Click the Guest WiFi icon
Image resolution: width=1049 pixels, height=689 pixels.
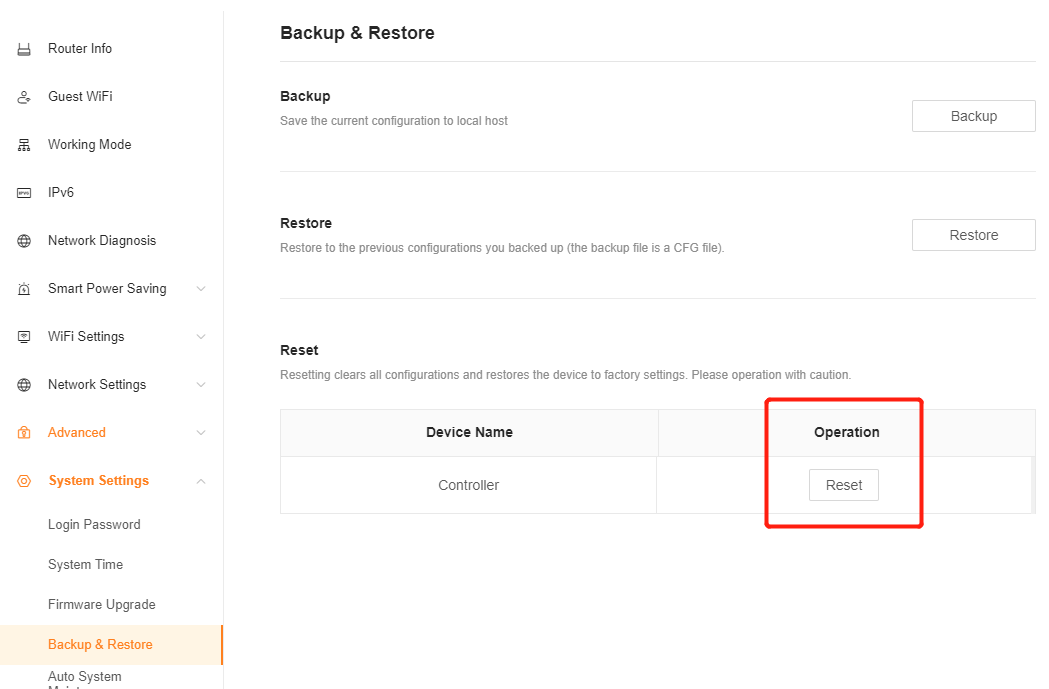click(24, 97)
